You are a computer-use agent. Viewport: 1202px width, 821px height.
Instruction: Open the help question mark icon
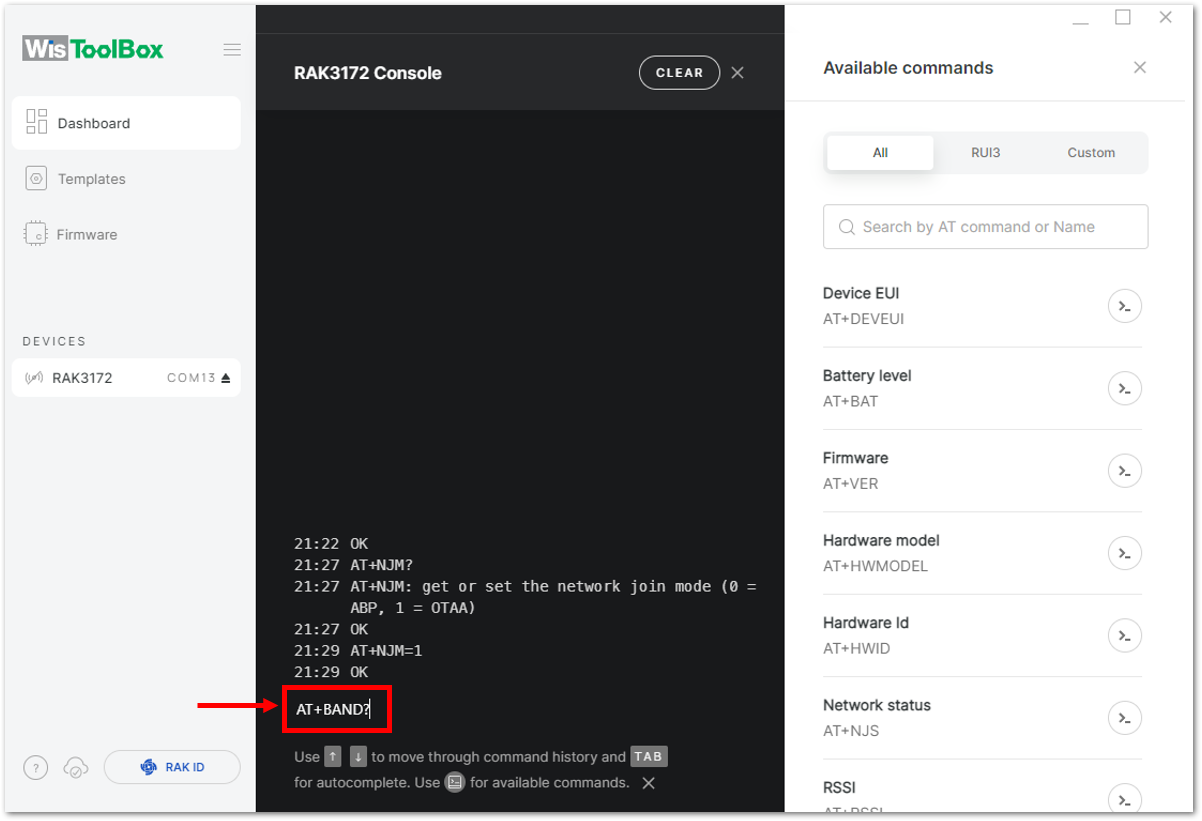point(35,768)
